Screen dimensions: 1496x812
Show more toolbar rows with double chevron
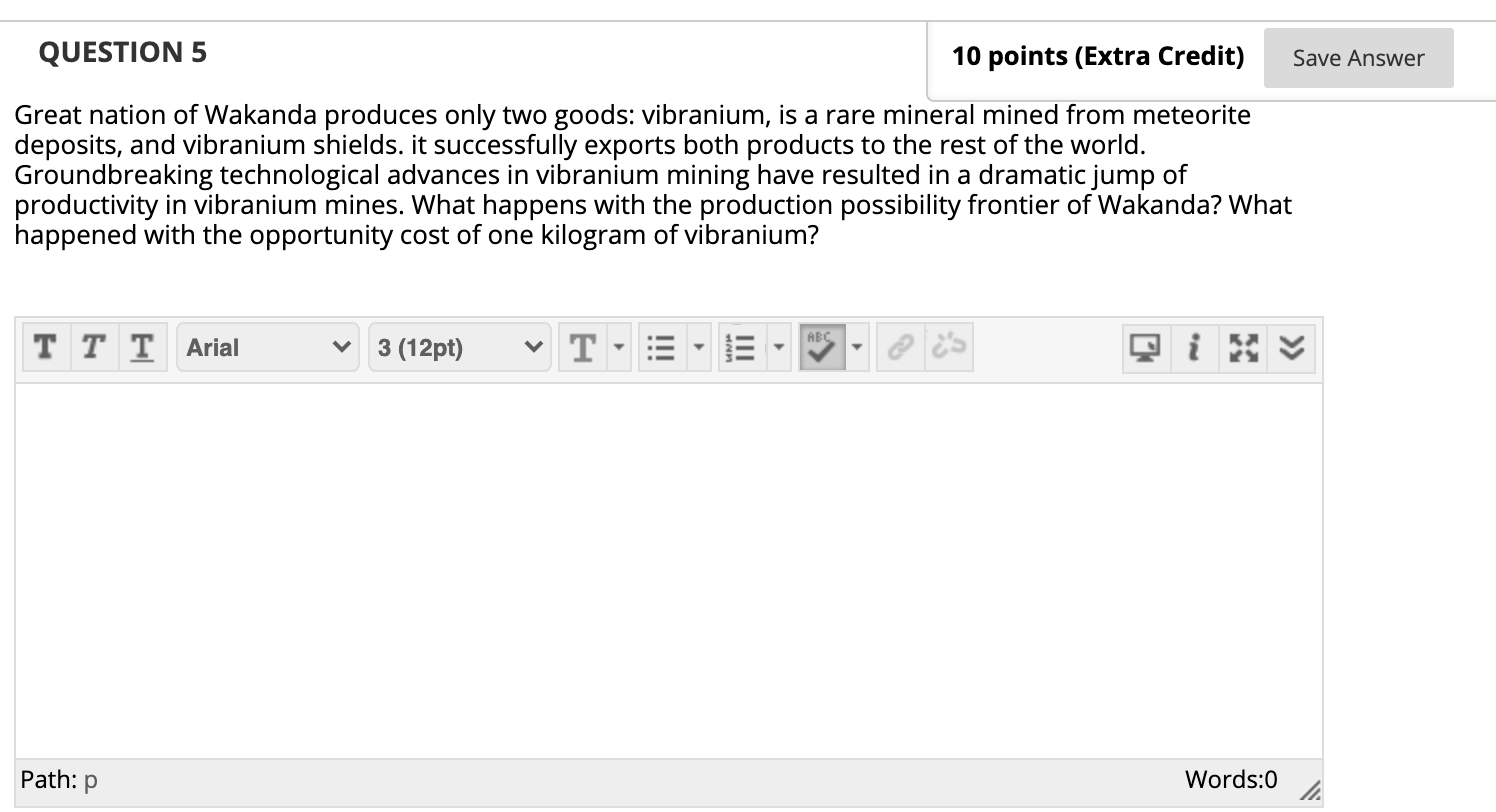(x=1292, y=348)
